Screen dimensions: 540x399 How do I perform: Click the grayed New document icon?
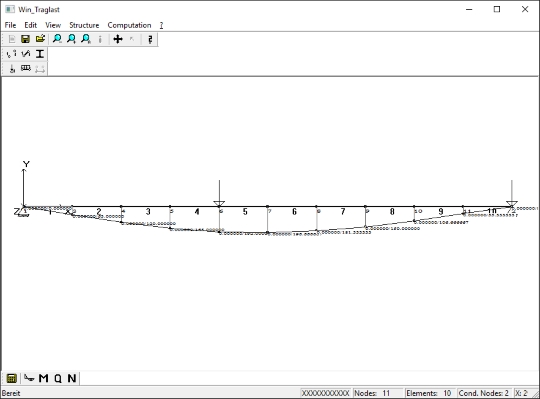[12, 39]
